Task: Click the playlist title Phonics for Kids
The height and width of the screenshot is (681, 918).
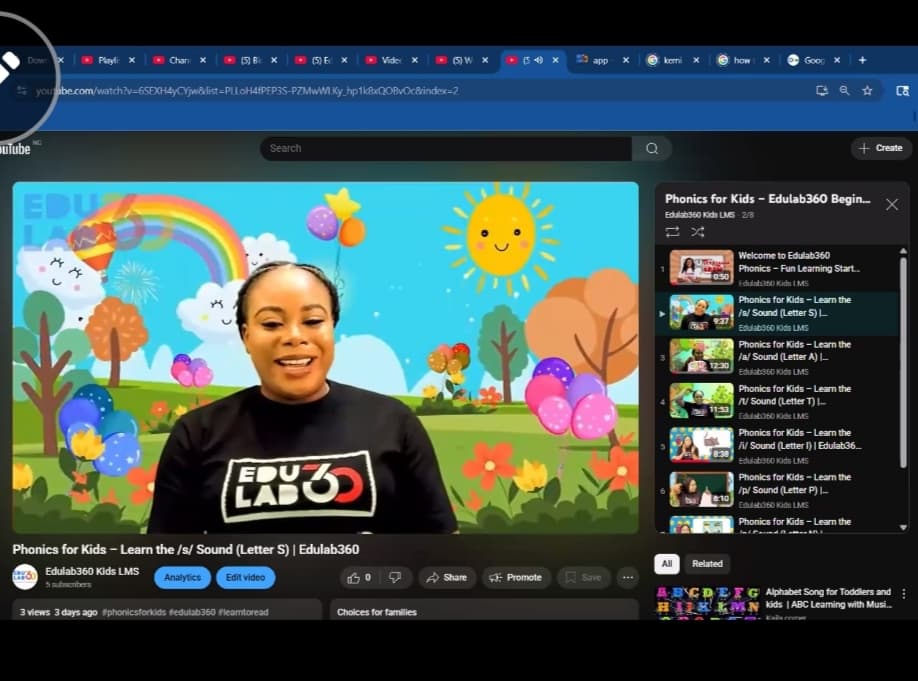Action: coord(768,199)
